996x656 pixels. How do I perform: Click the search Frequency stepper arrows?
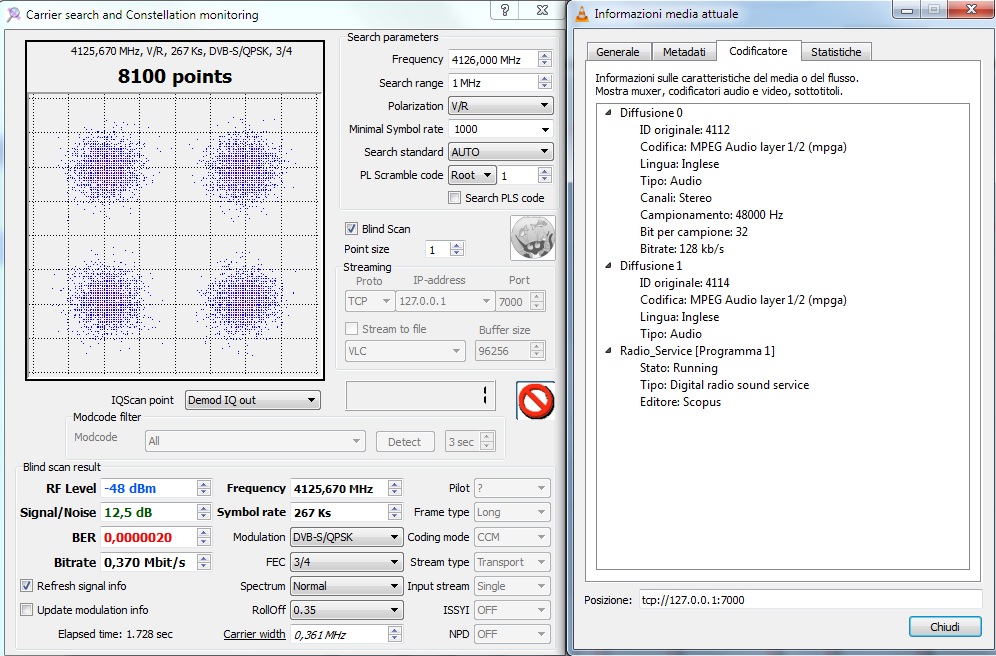tap(545, 60)
